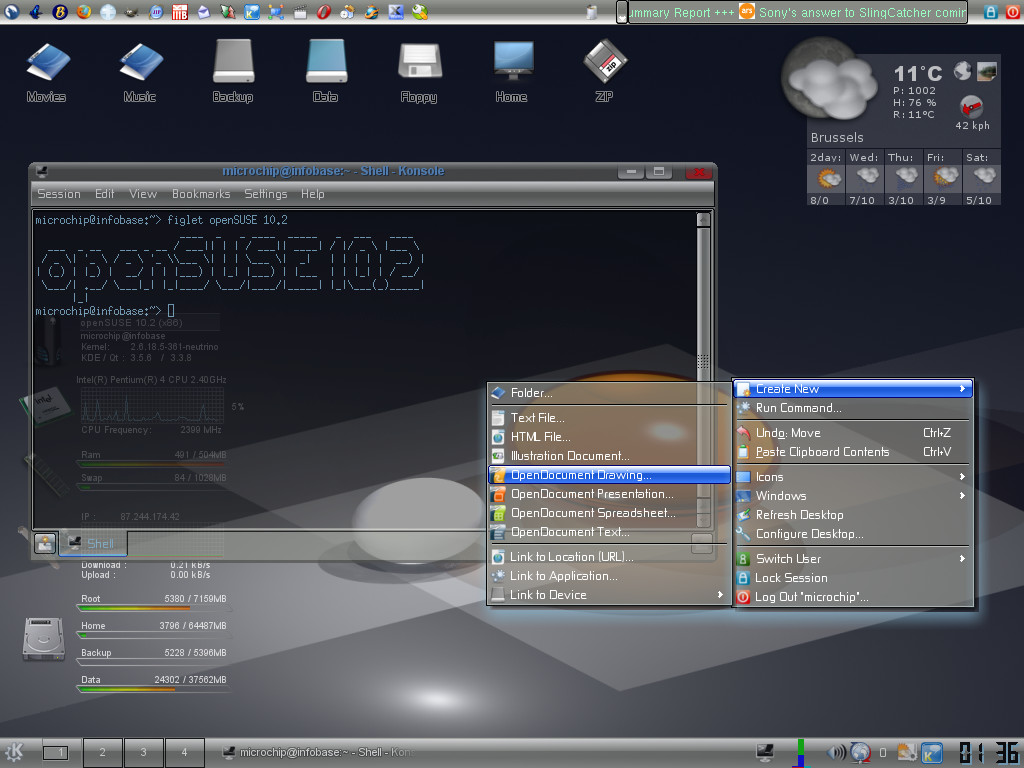Choose Folder... in Create New submenu
The image size is (1024, 768).
609,393
